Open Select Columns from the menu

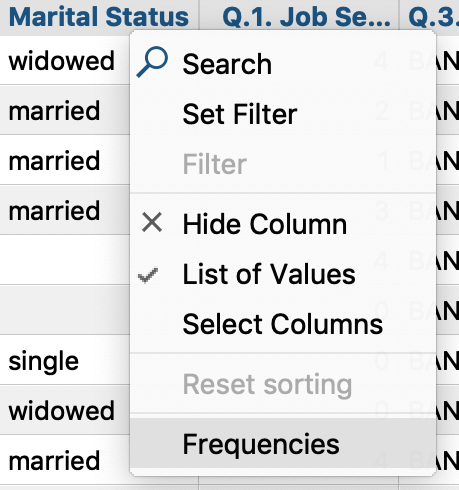pyautogui.click(x=283, y=324)
